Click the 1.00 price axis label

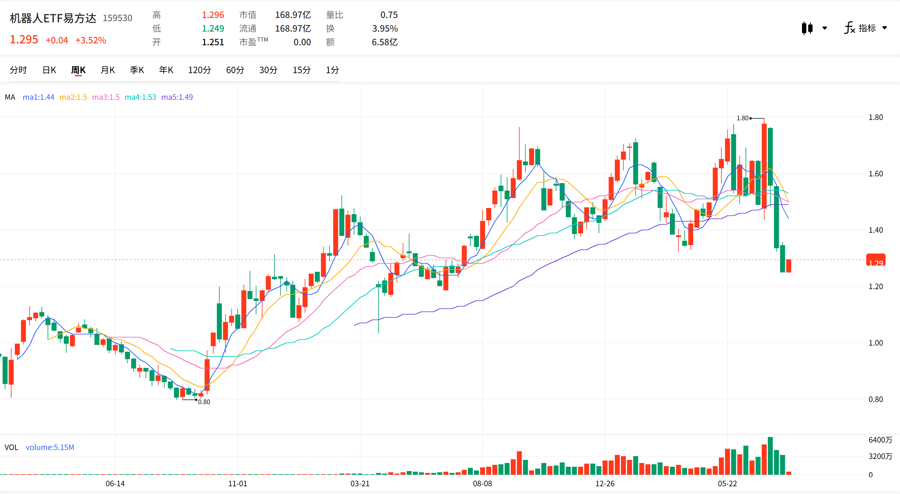[876, 343]
